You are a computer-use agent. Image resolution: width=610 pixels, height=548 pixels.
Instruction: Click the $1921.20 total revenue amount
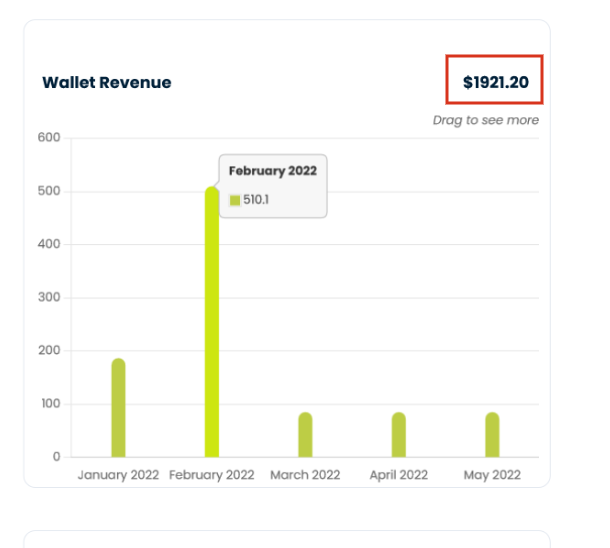496,82
